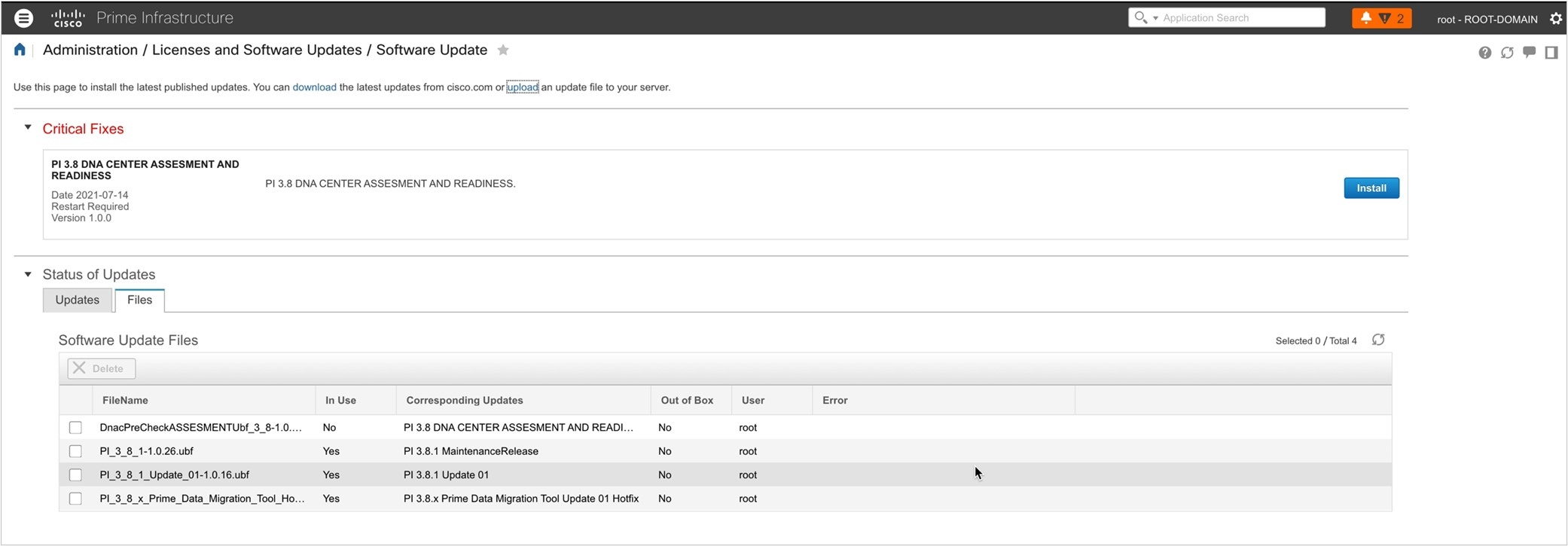Click the 'PI_3_8_1-1.0.26.ubf' file name
The image size is (1568, 546).
coord(146,451)
